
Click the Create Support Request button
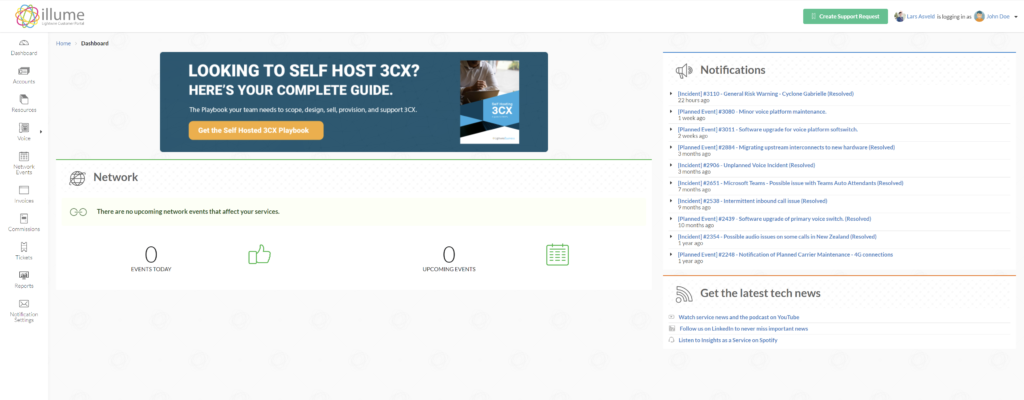845,16
